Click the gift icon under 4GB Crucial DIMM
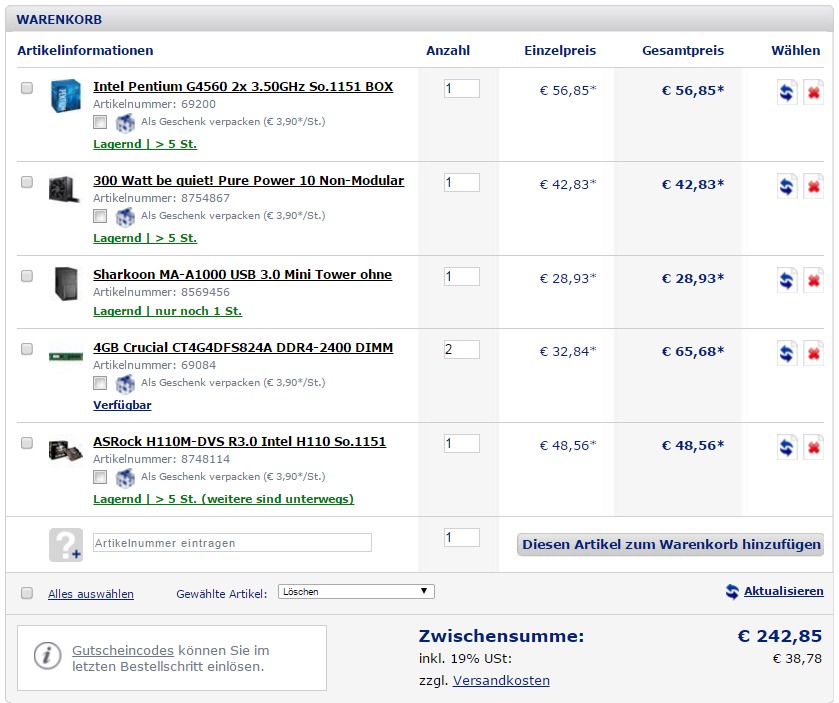This screenshot has width=839, height=703. 125,384
